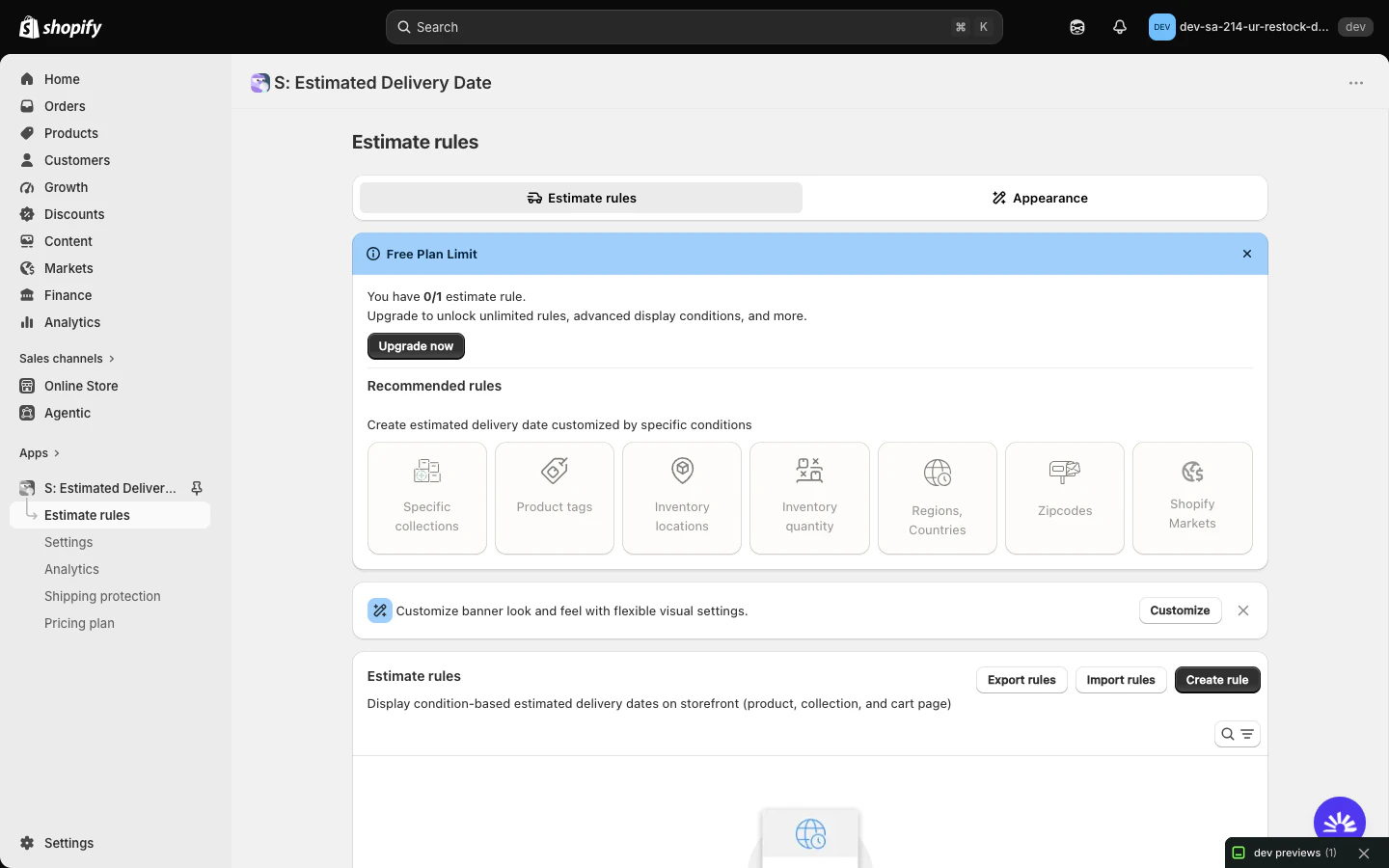Click the magic wand icon in customize banner
The height and width of the screenshot is (868, 1389).
click(380, 610)
